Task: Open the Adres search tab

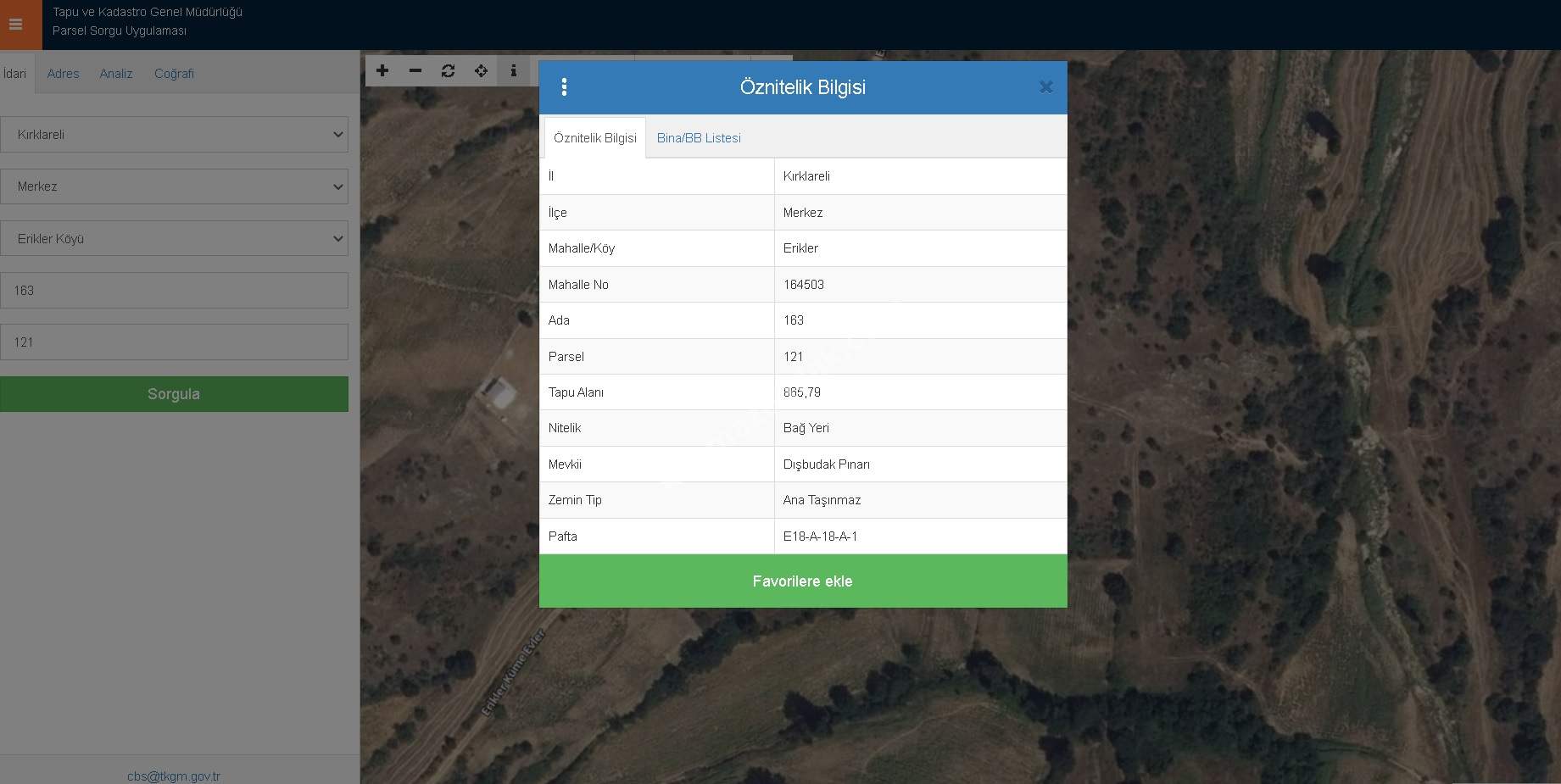Action: pos(63,74)
